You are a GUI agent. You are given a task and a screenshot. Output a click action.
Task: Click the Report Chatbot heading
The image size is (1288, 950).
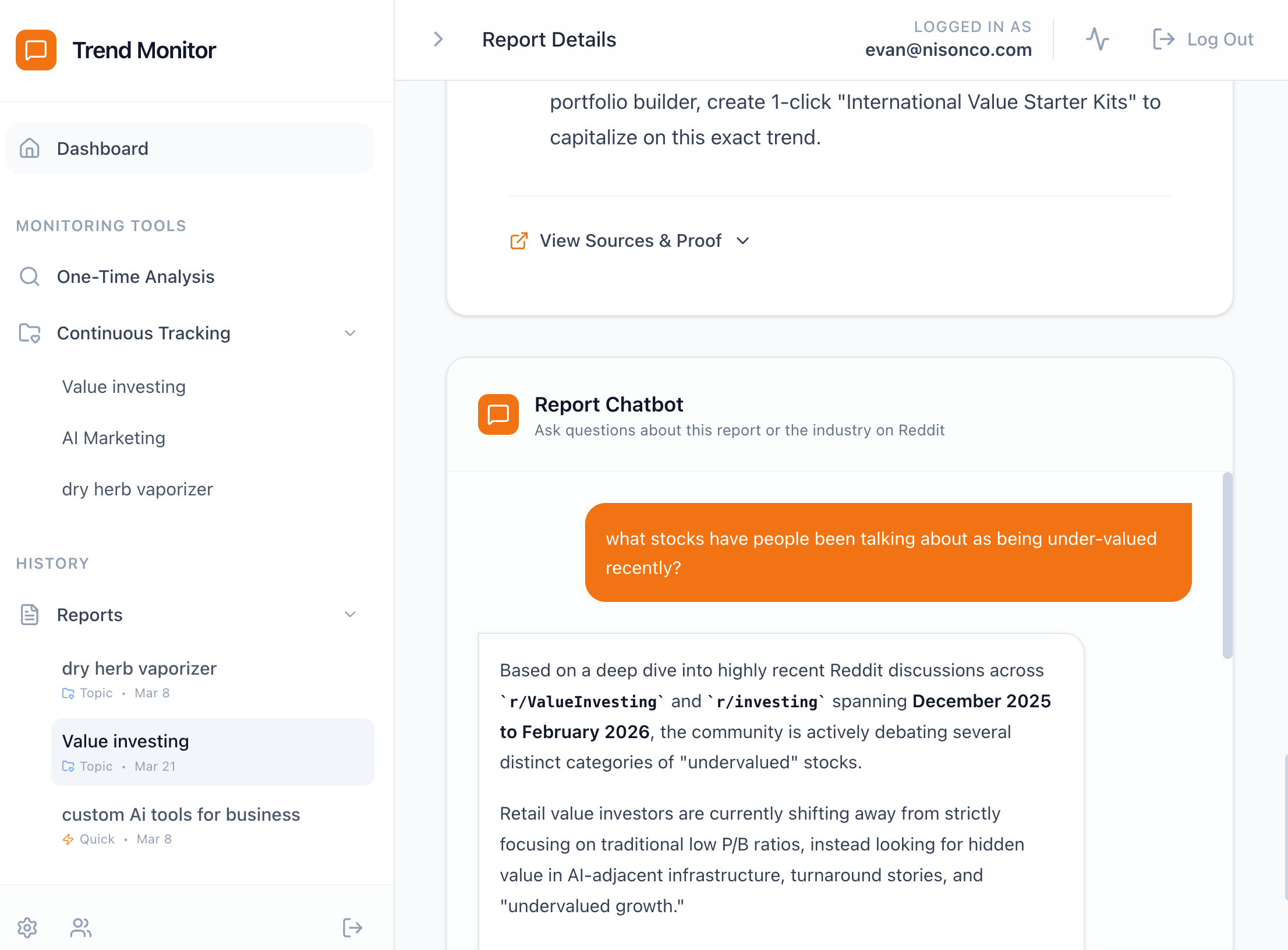point(609,405)
